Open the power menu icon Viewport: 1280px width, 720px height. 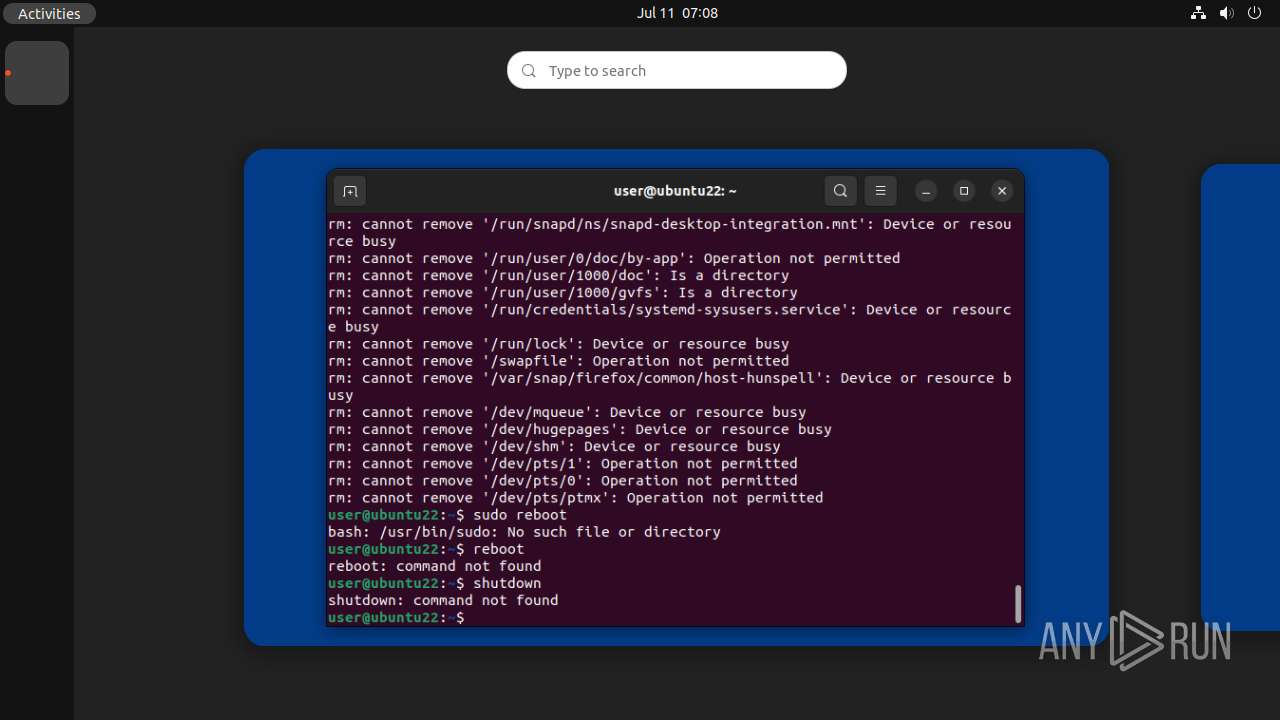(1255, 13)
